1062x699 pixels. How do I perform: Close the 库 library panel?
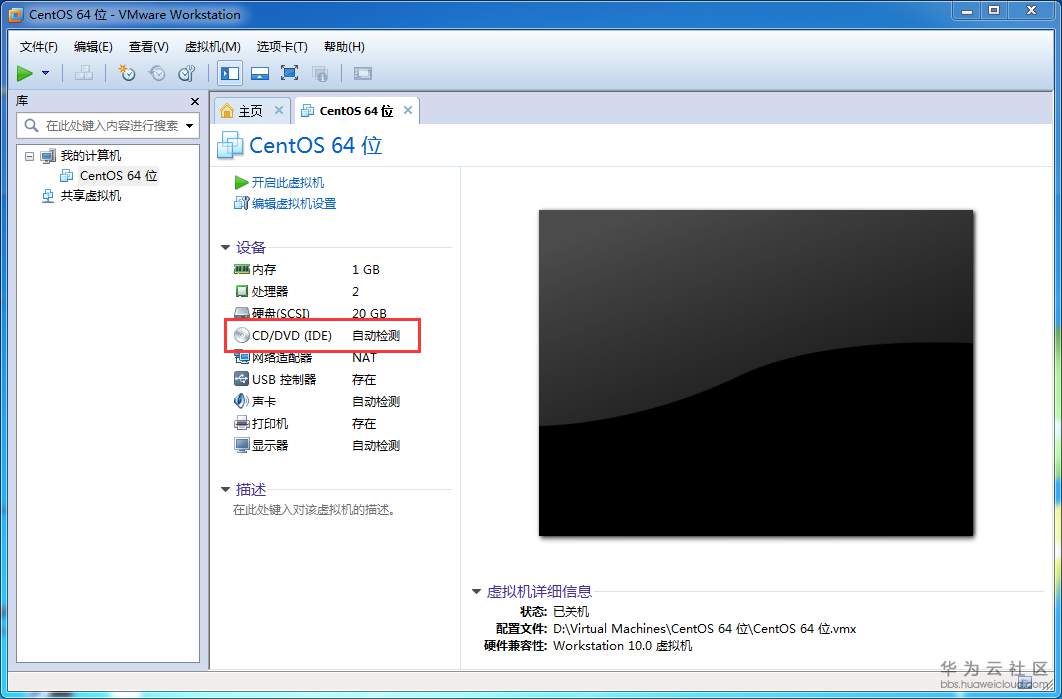(194, 102)
